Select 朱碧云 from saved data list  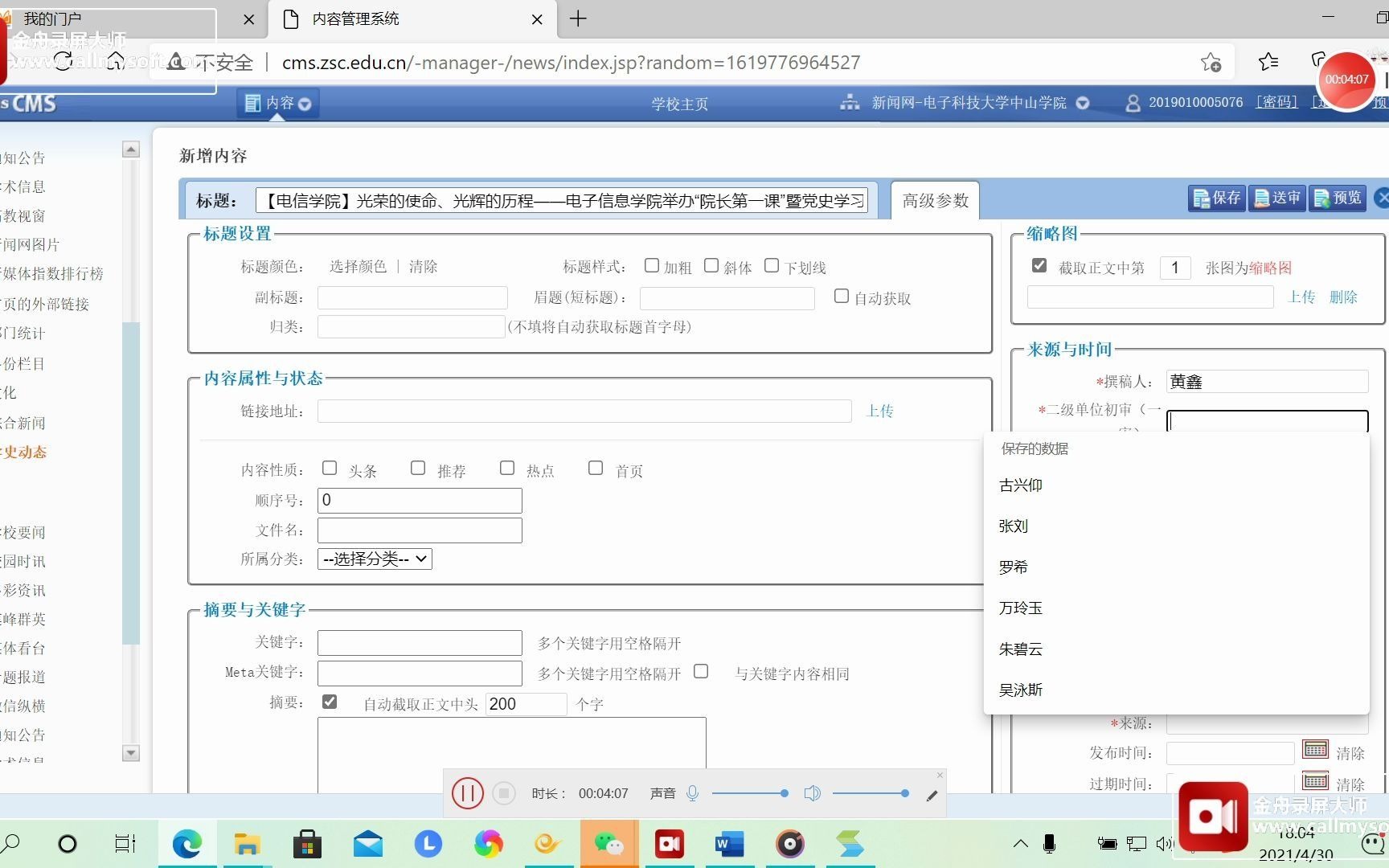point(1176,649)
